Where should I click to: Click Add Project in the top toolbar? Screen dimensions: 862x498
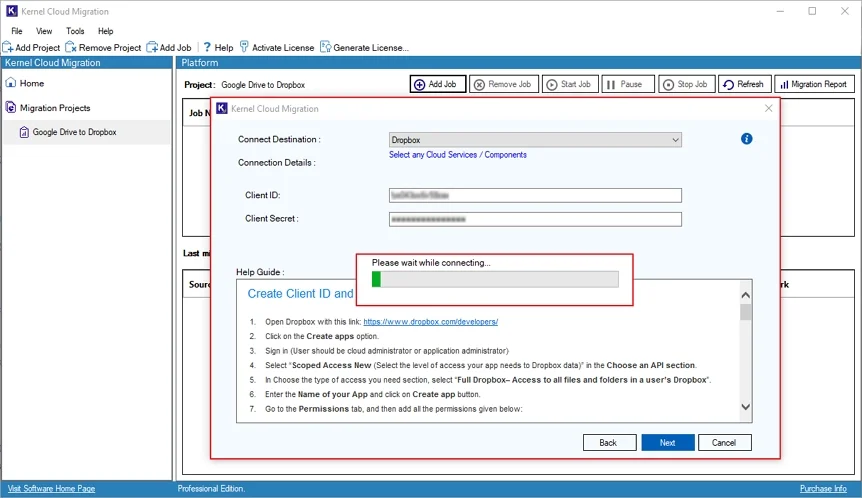click(31, 48)
